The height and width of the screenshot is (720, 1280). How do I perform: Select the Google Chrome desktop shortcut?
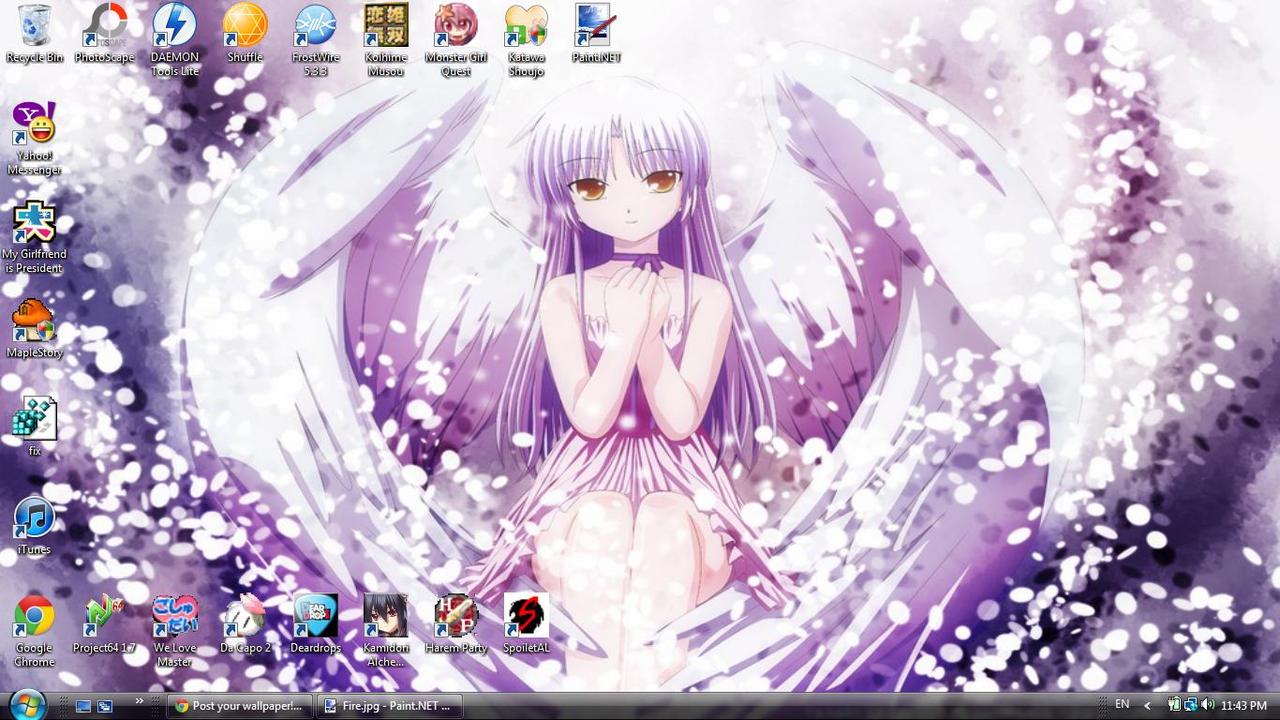[x=34, y=618]
